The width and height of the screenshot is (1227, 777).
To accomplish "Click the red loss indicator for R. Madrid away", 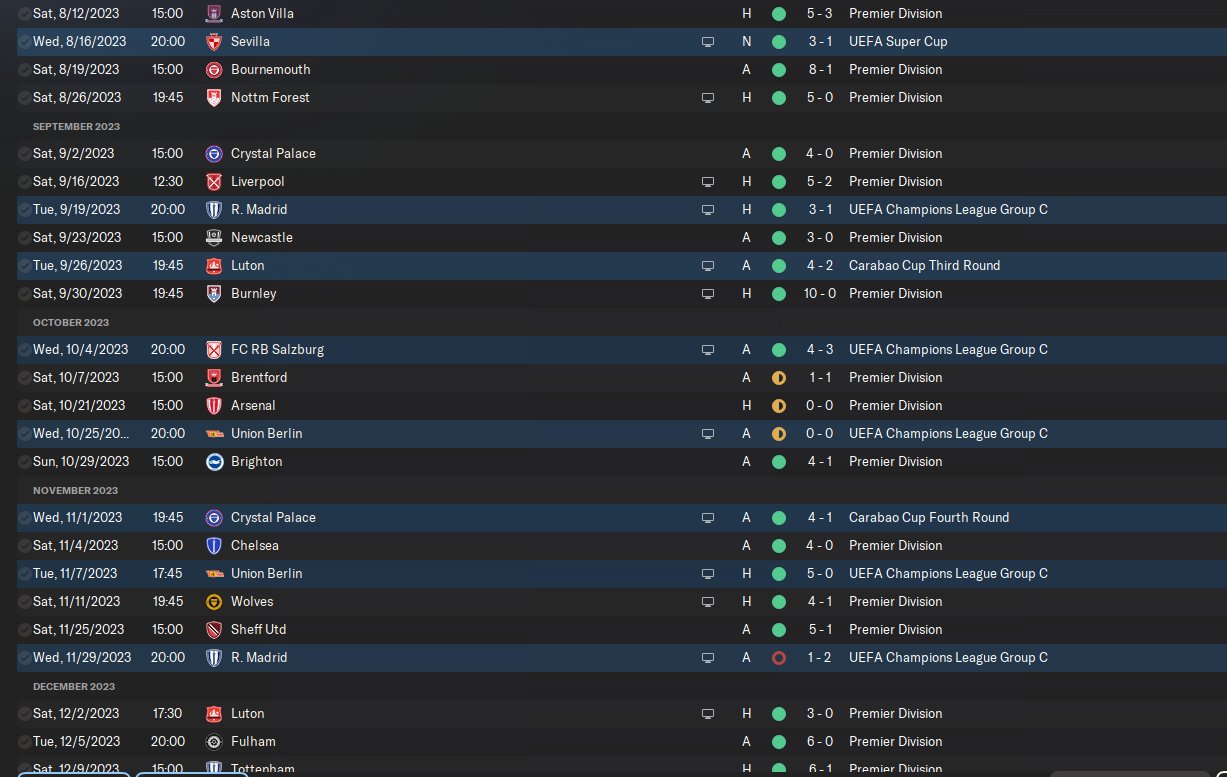I will pos(779,658).
